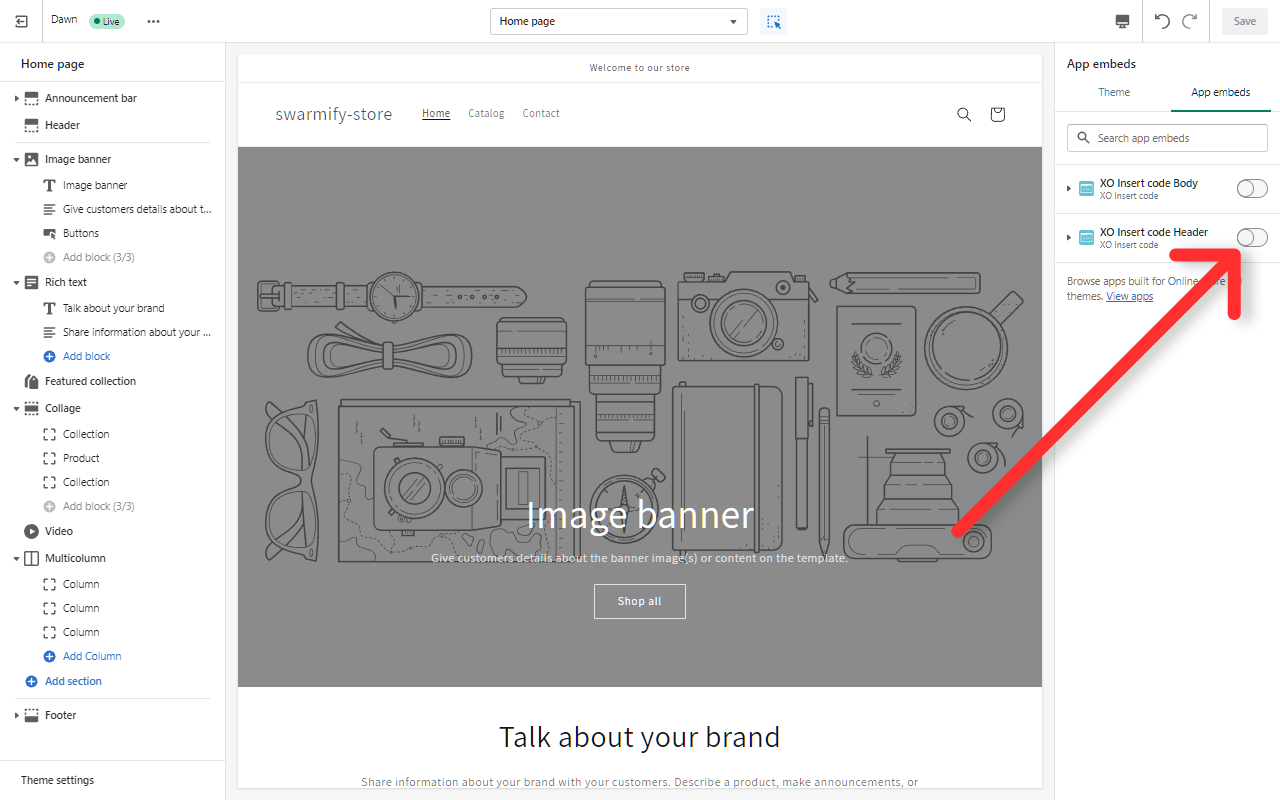The width and height of the screenshot is (1280, 800).
Task: Click the Video play icon in sidebar
Action: (31, 531)
